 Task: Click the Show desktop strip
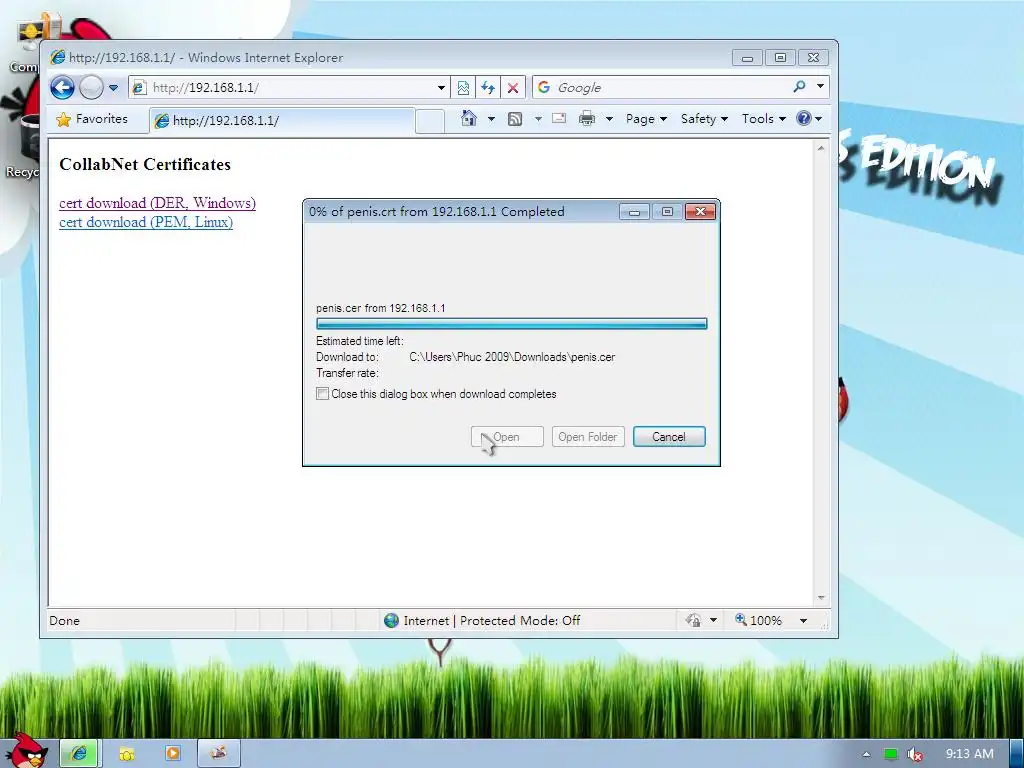point(1017,754)
